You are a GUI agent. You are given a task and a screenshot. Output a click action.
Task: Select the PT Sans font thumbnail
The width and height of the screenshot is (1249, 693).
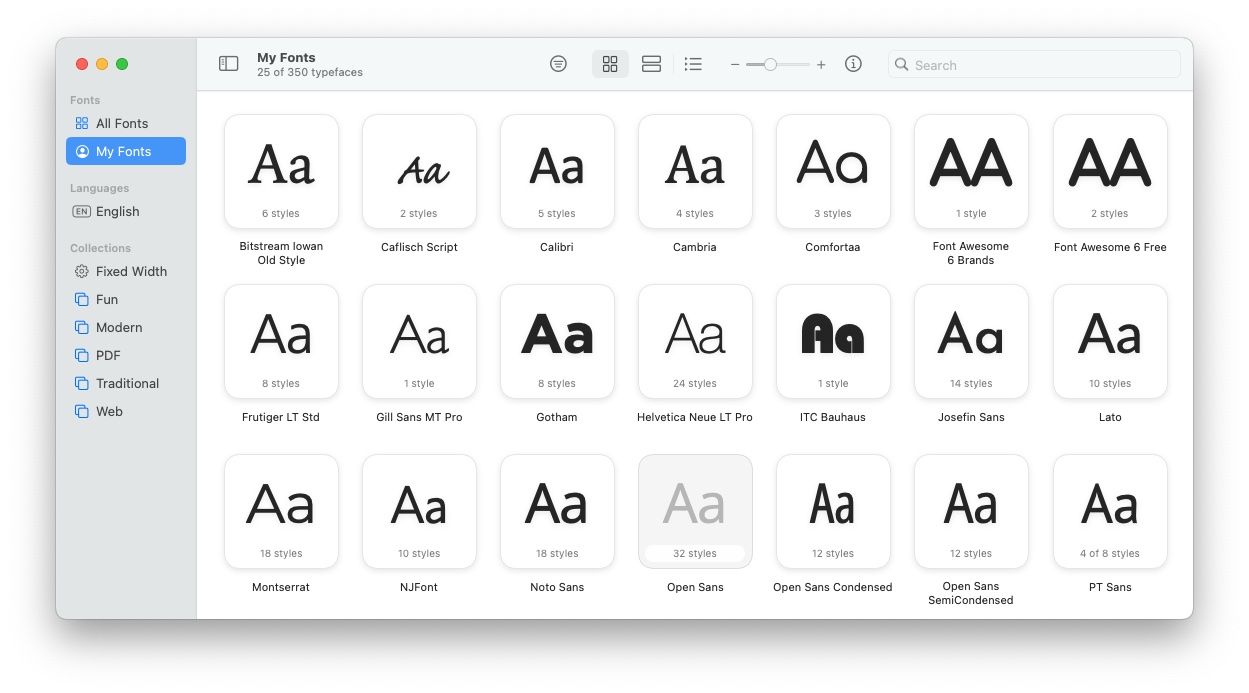coord(1110,511)
